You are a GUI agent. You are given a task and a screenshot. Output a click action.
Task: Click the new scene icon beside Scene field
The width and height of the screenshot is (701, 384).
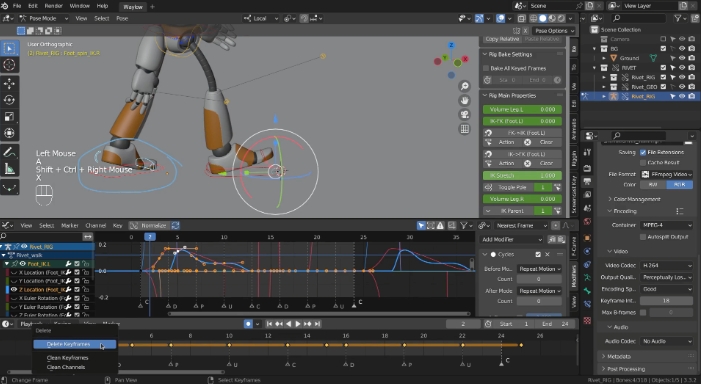pyautogui.click(x=590, y=6)
